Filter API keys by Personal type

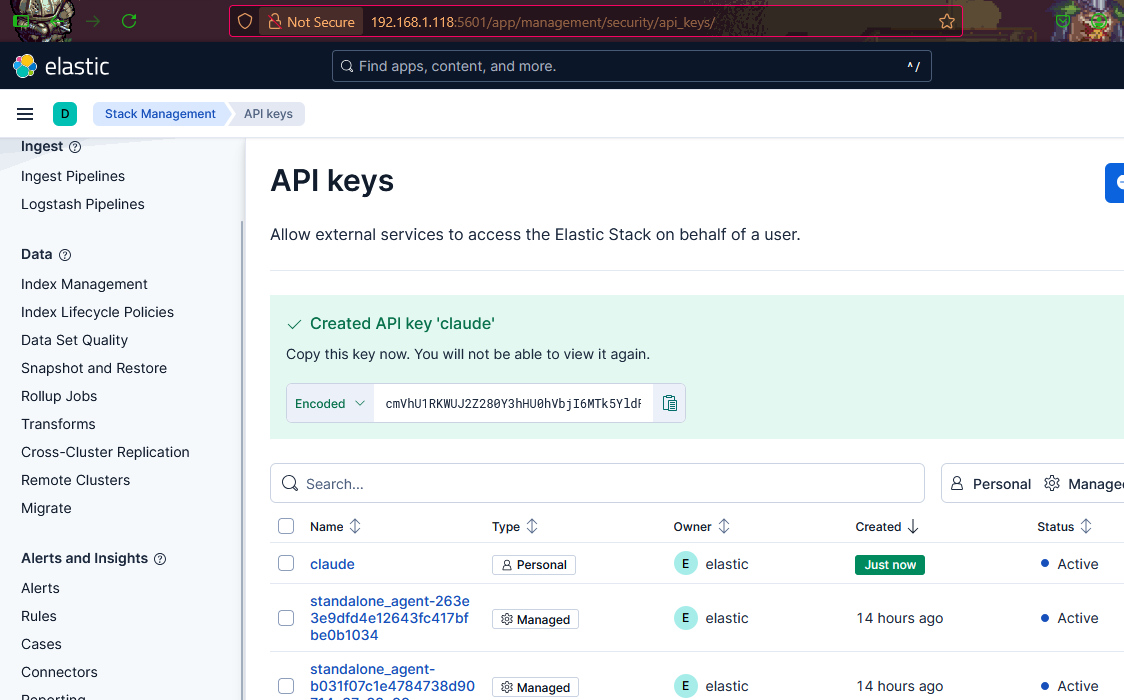[990, 483]
